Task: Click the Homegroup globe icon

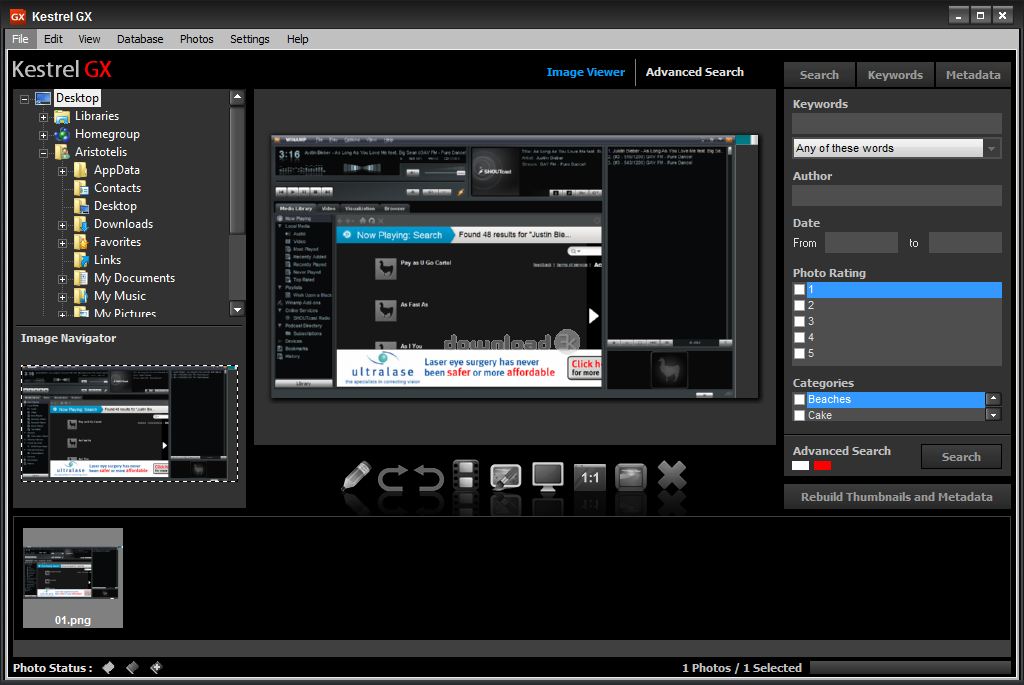Action: (x=62, y=135)
